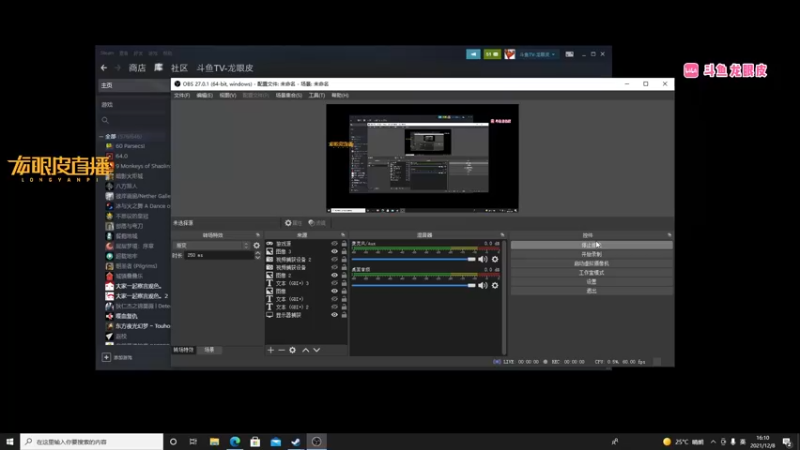The height and width of the screenshot is (450, 800).
Task: Open 桌面音频 audio settings gear
Action: (x=495, y=285)
